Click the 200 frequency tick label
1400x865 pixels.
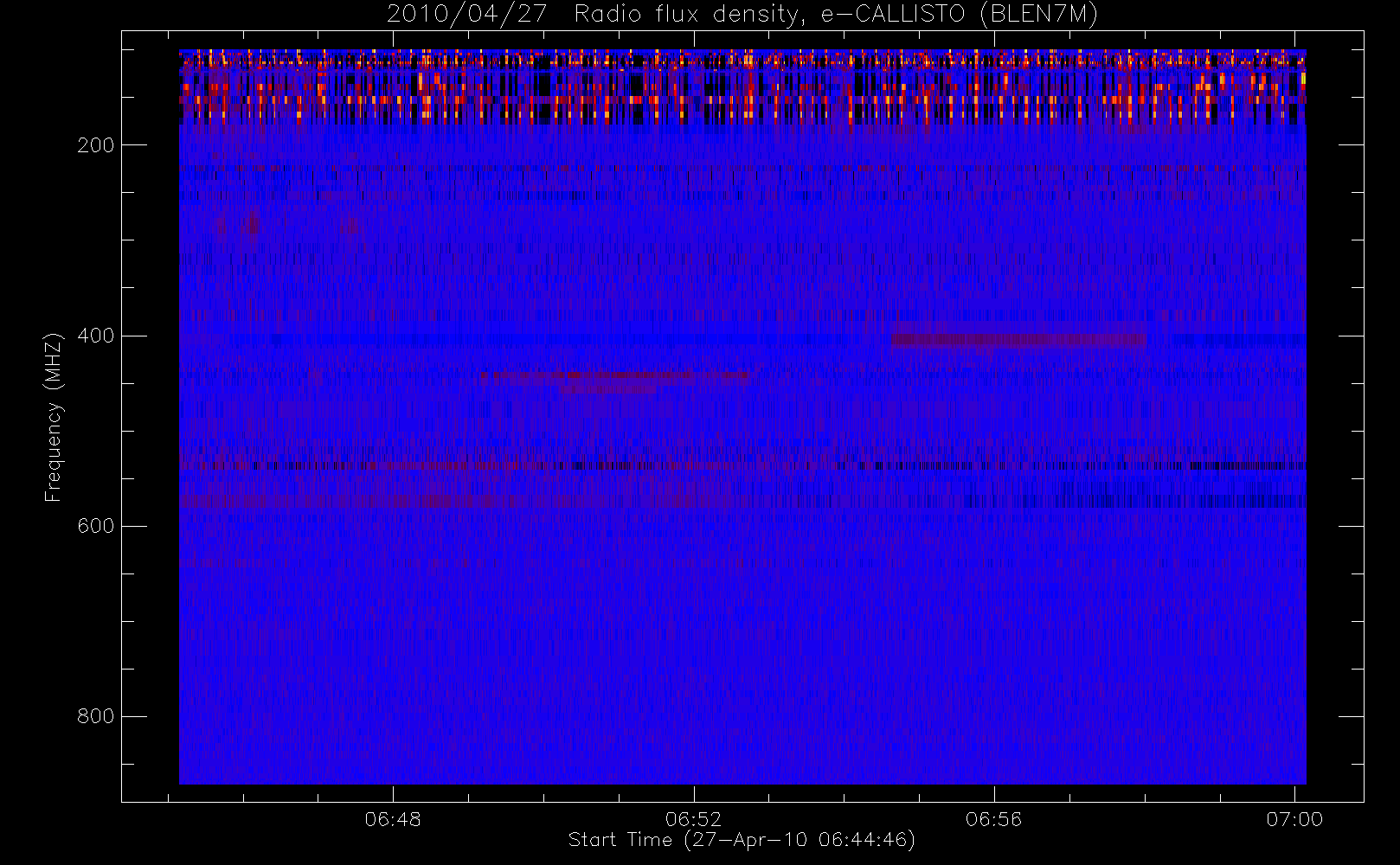[x=96, y=145]
